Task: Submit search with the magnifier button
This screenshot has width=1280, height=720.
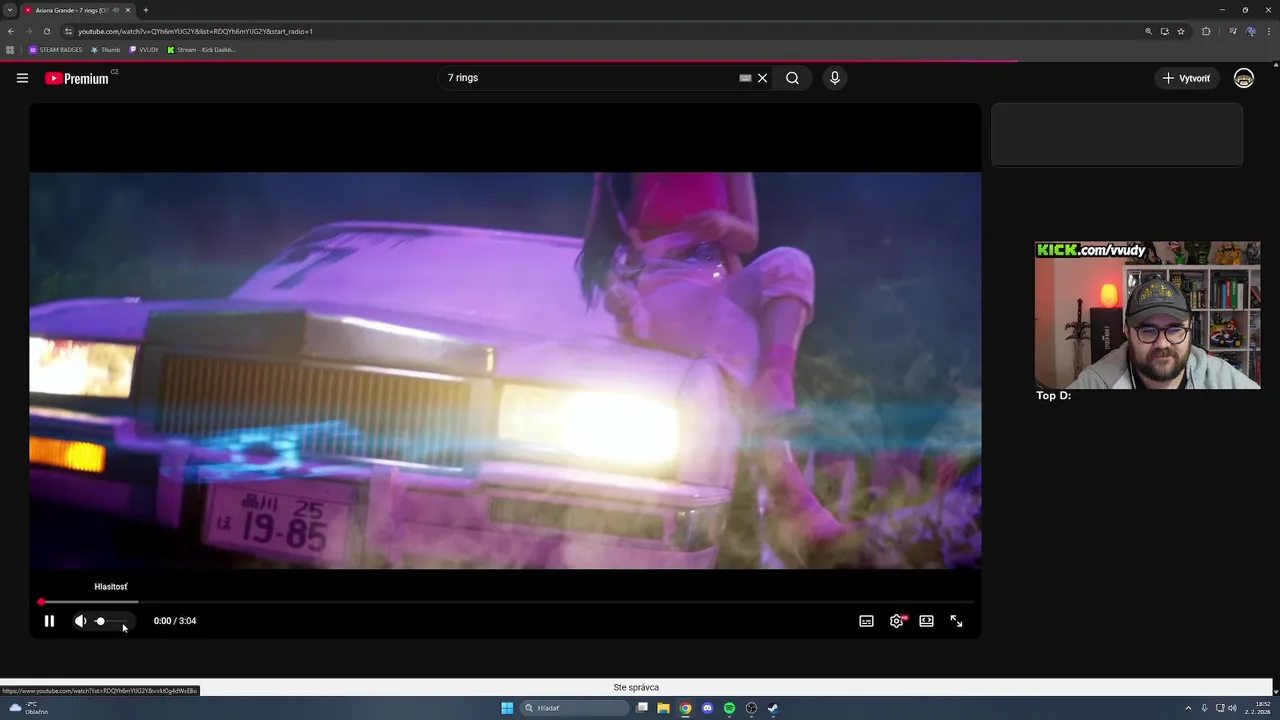Action: pos(792,78)
